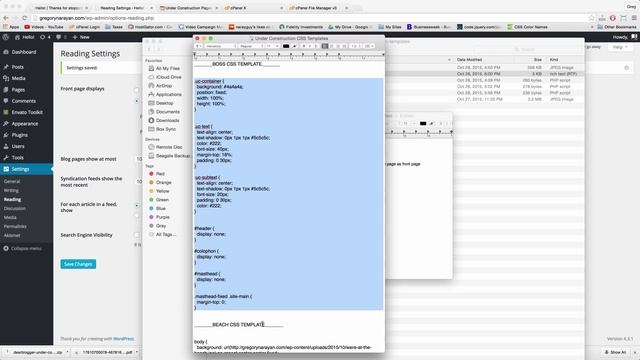Open Users in WordPress sidebar
The width and height of the screenshot is (640, 360).
tap(18, 146)
